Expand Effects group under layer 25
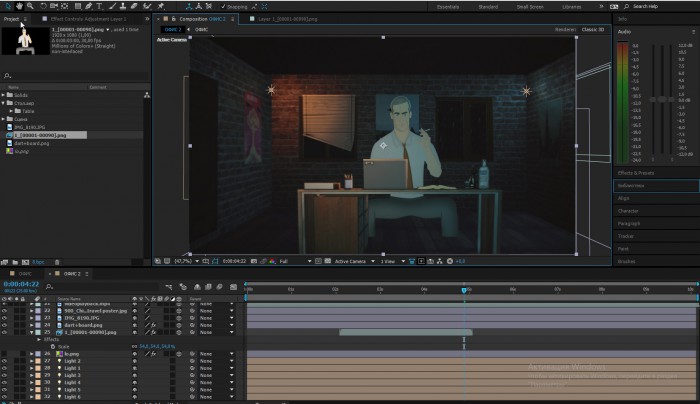 pyautogui.click(x=39, y=339)
